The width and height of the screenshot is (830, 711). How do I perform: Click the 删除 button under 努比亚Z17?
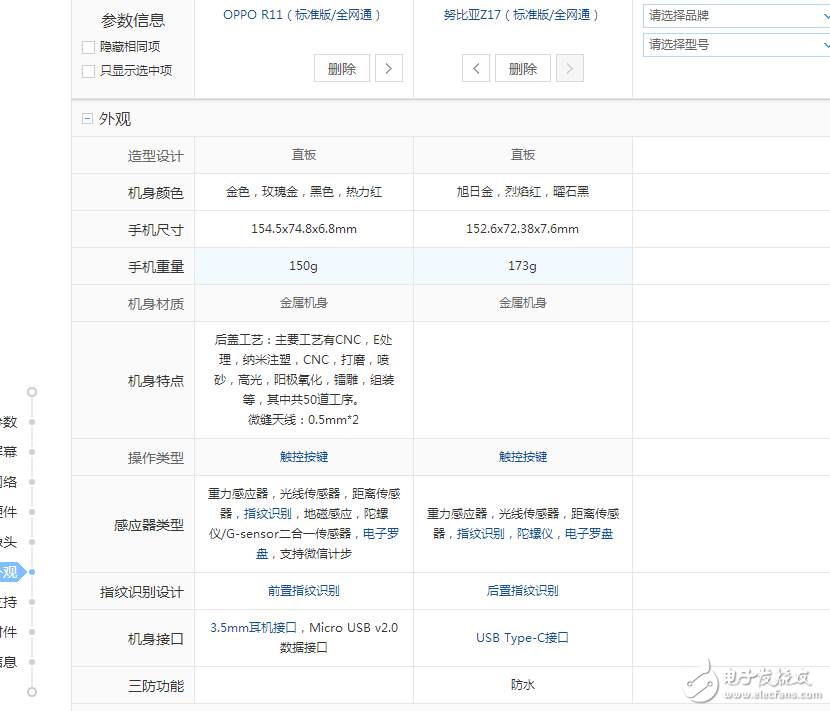click(x=523, y=68)
